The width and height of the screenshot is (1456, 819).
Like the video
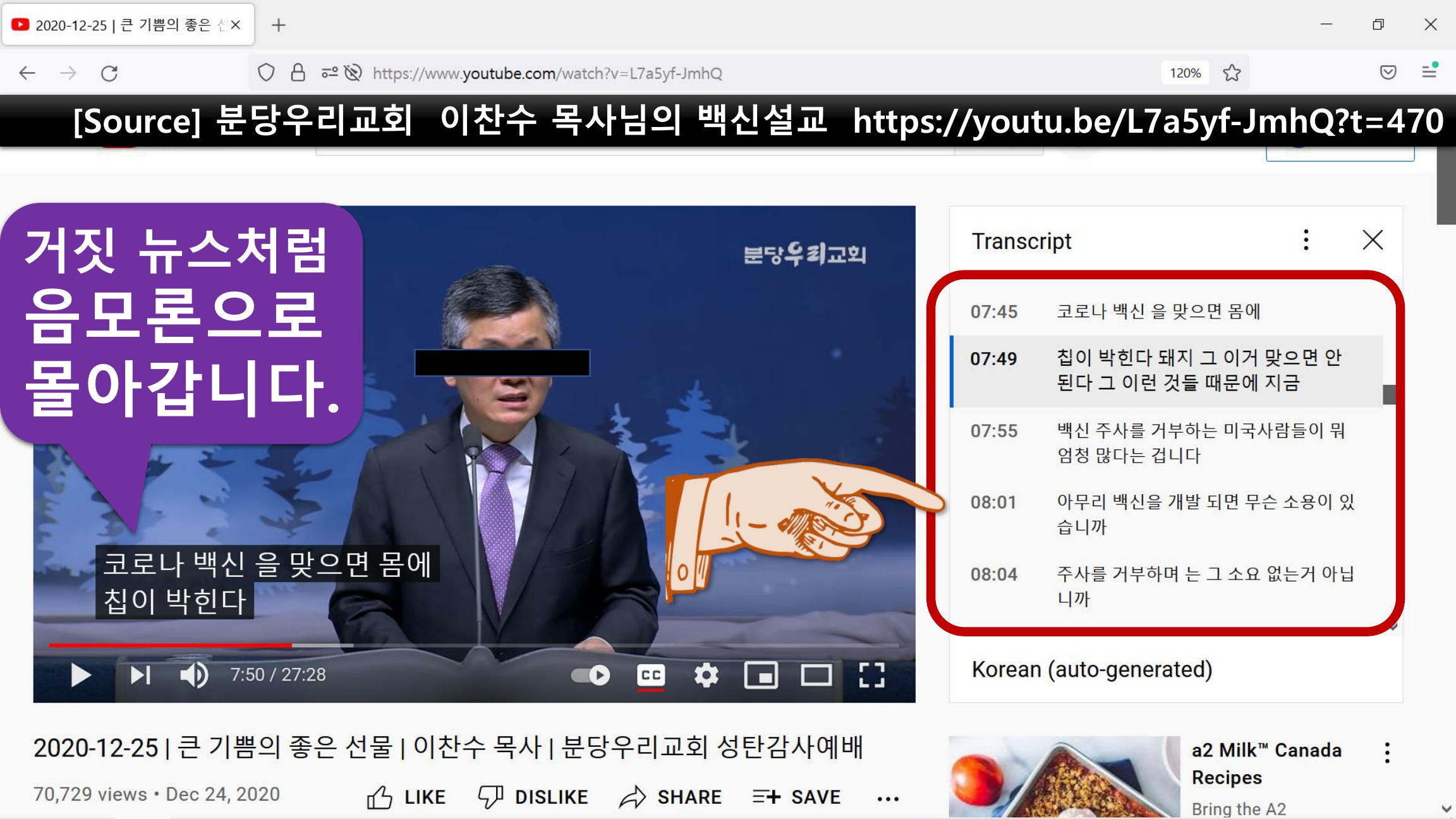406,797
